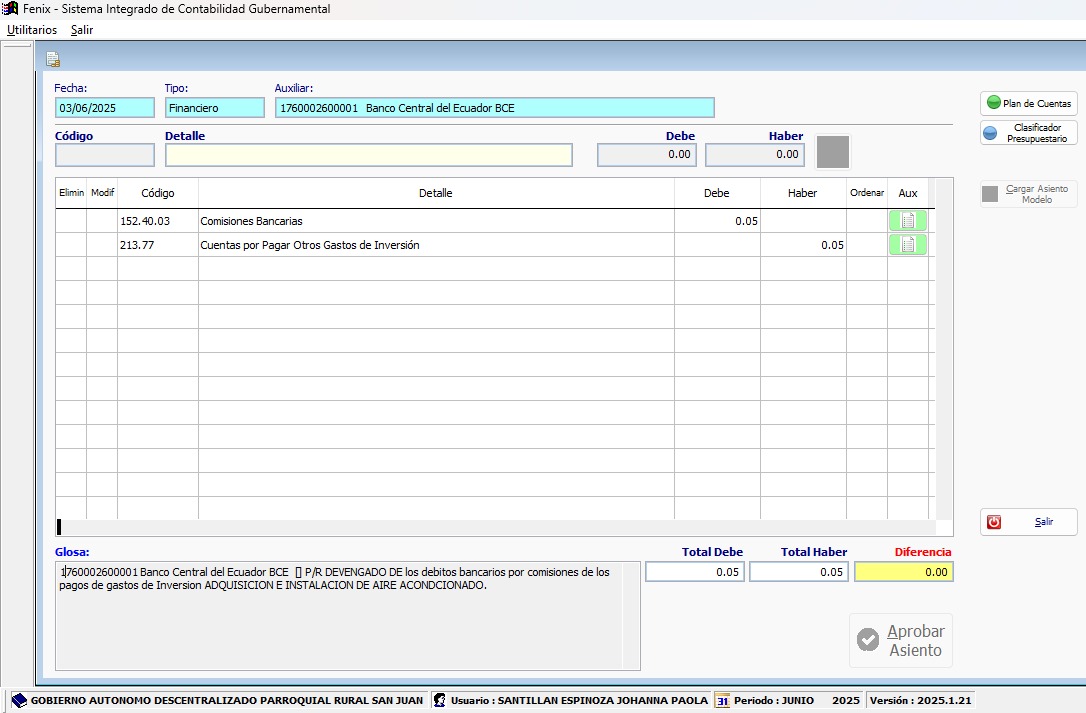Click Aprobar Asiento button
The width and height of the screenshot is (1086, 713).
[901, 640]
